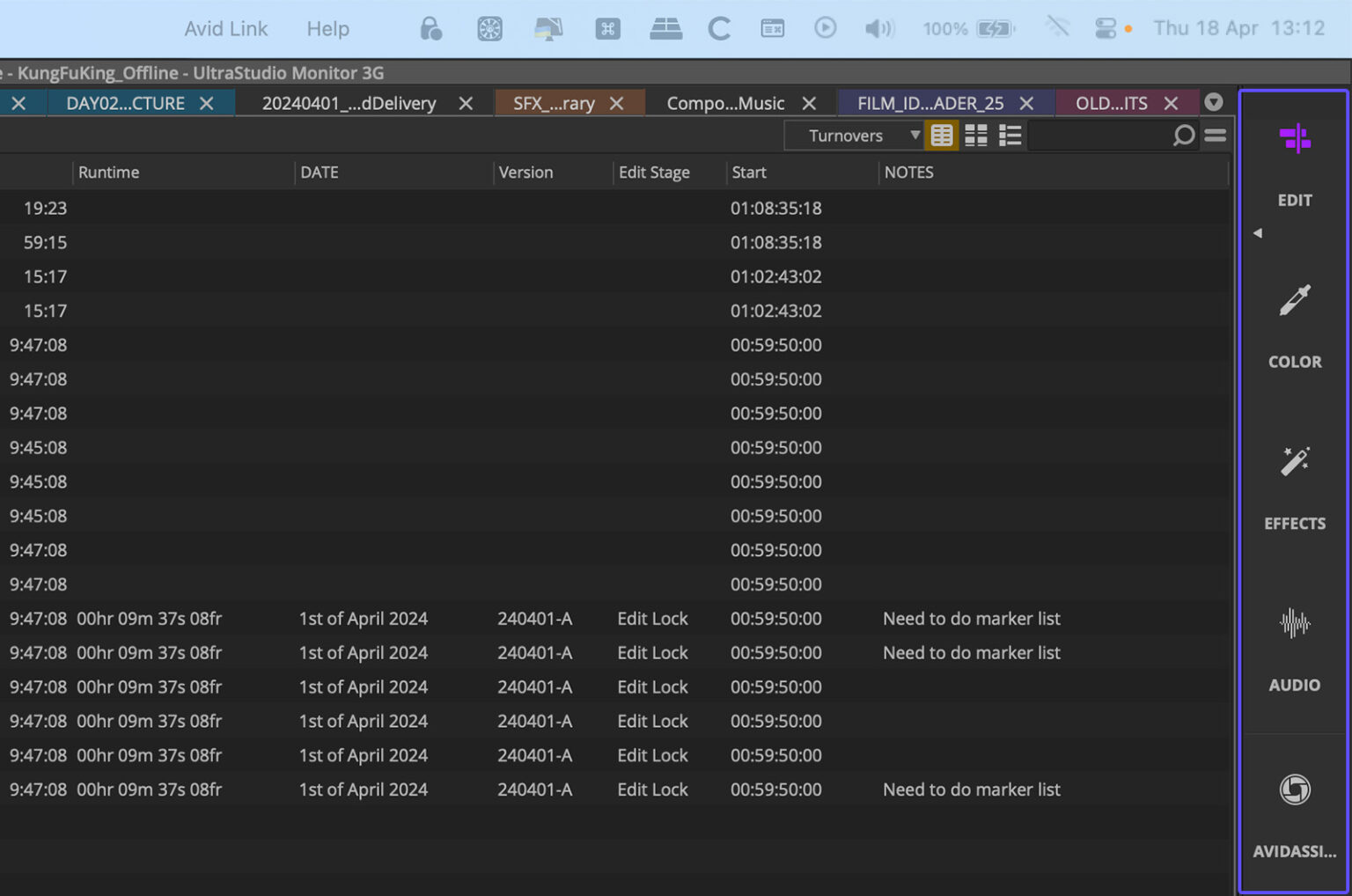This screenshot has width=1352, height=896.
Task: Switch to the SFX library tab
Action: click(554, 103)
